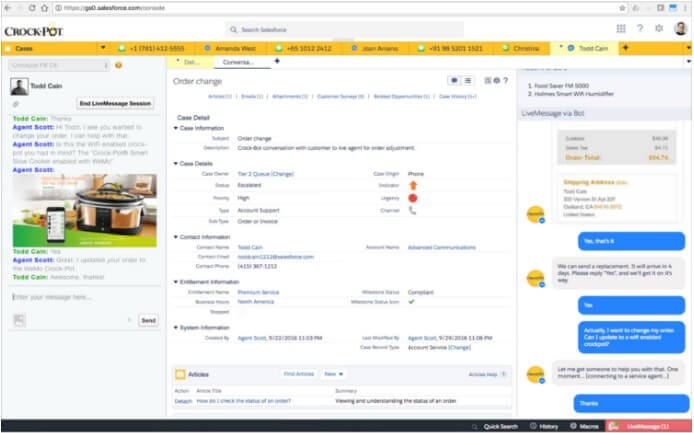Click the orange status icon beside chat dropdown
This screenshot has width=694, height=433.
point(119,65)
